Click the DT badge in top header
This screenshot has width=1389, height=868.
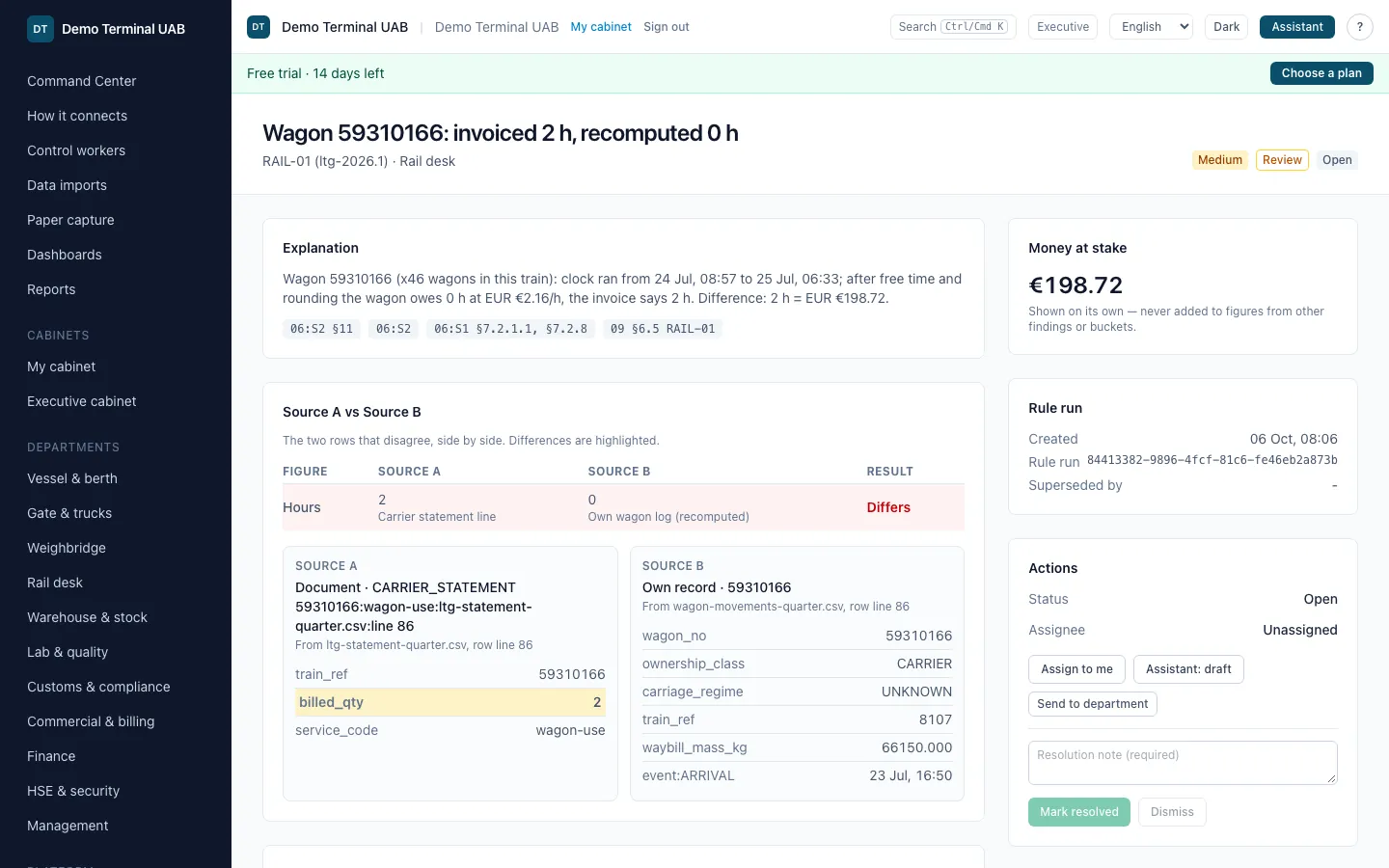[259, 27]
